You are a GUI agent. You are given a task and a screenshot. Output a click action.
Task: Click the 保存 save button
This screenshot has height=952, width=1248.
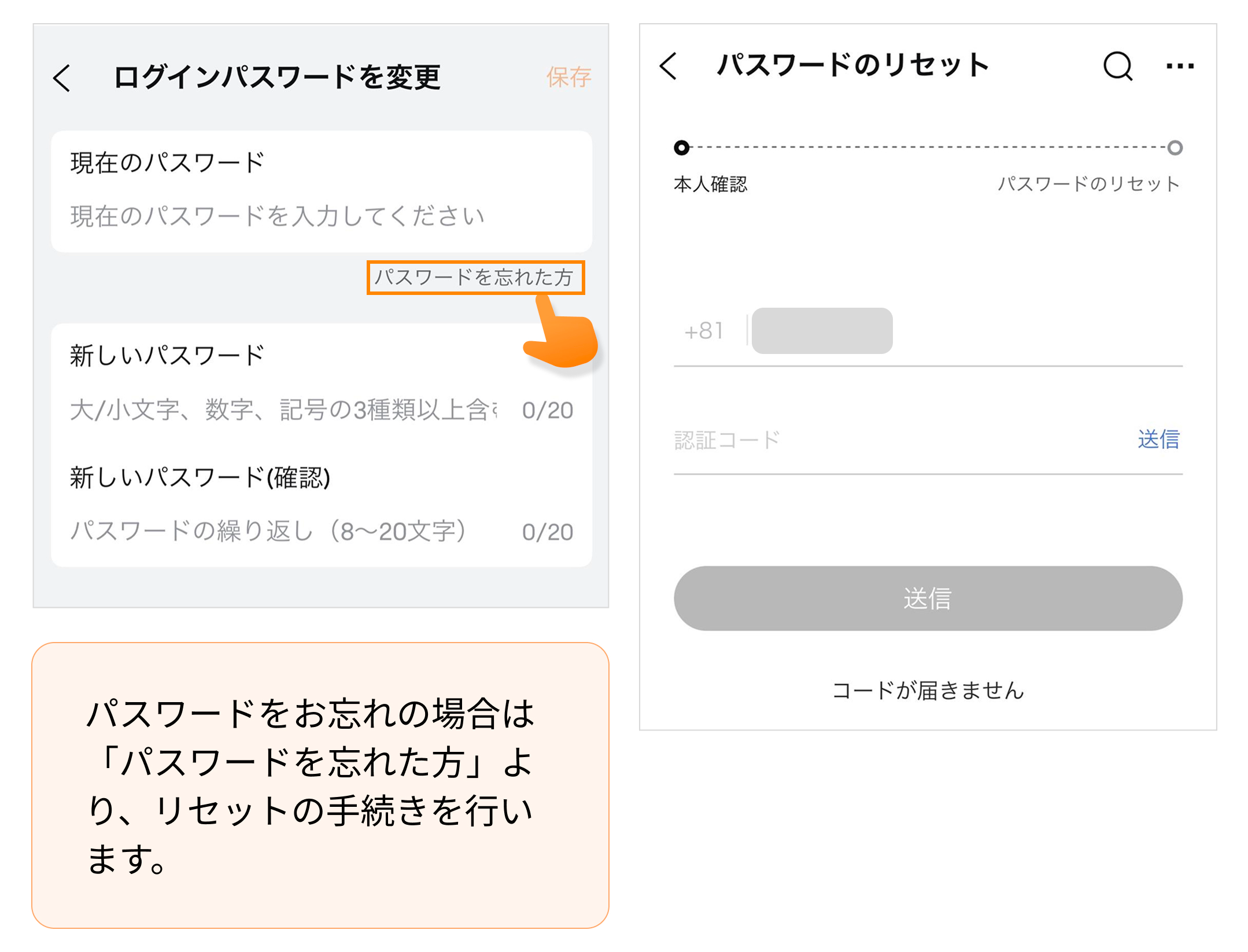(568, 78)
